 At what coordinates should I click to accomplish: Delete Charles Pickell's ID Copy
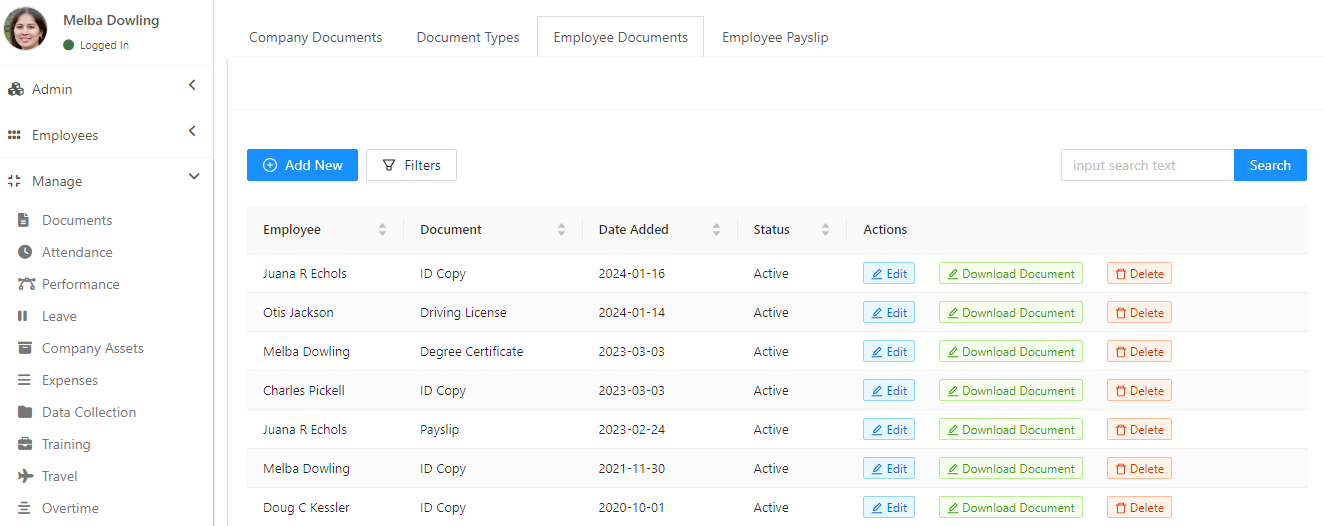1139,390
